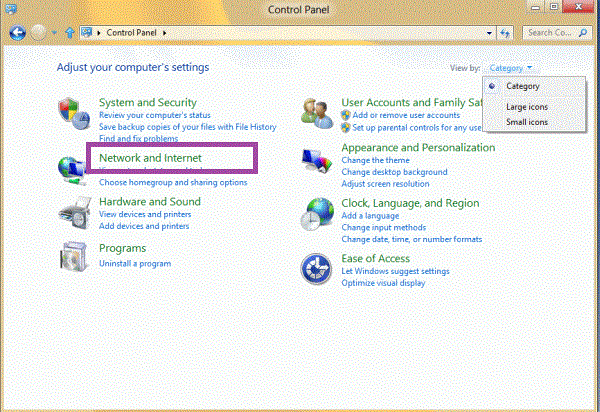Image resolution: width=600 pixels, height=412 pixels.
Task: Click Review your computer's status
Action: tap(155, 115)
